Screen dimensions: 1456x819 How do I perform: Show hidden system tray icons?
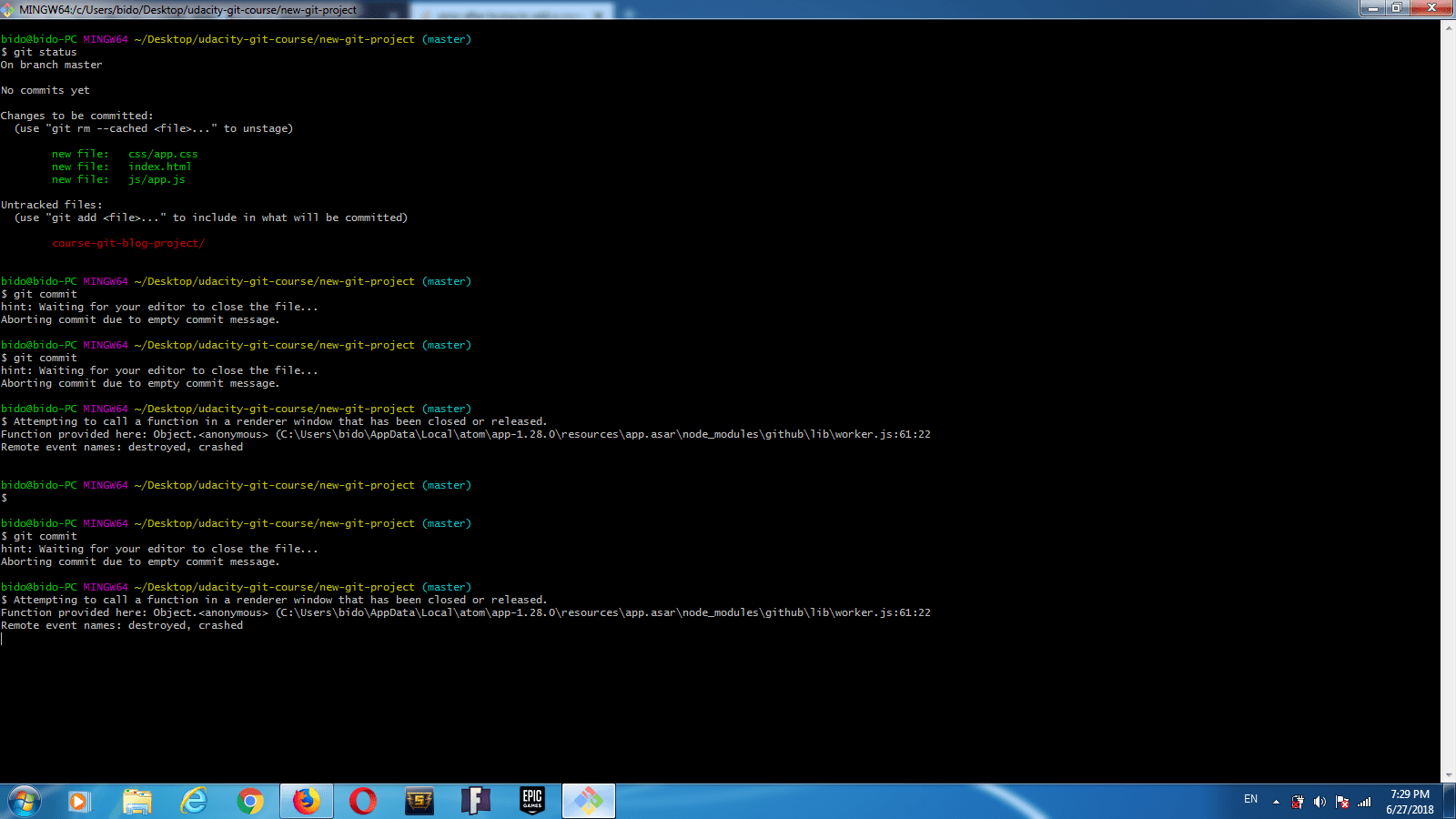(1276, 802)
